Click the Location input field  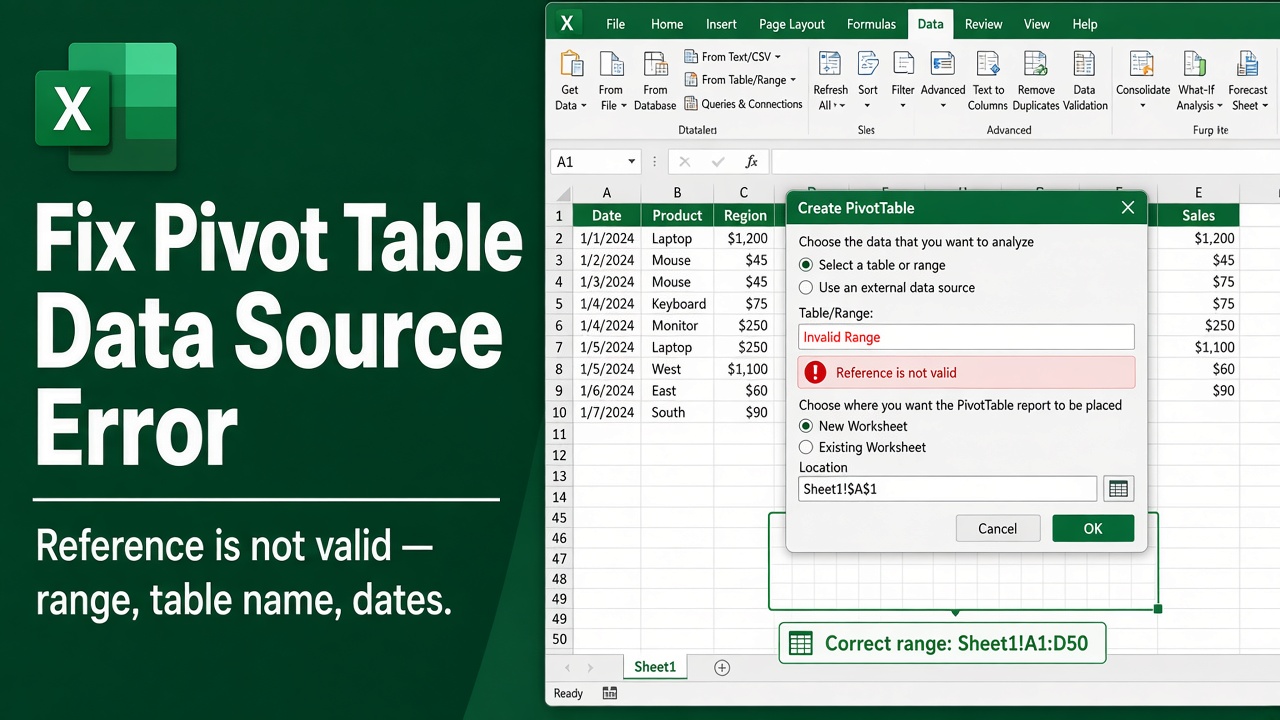click(947, 489)
